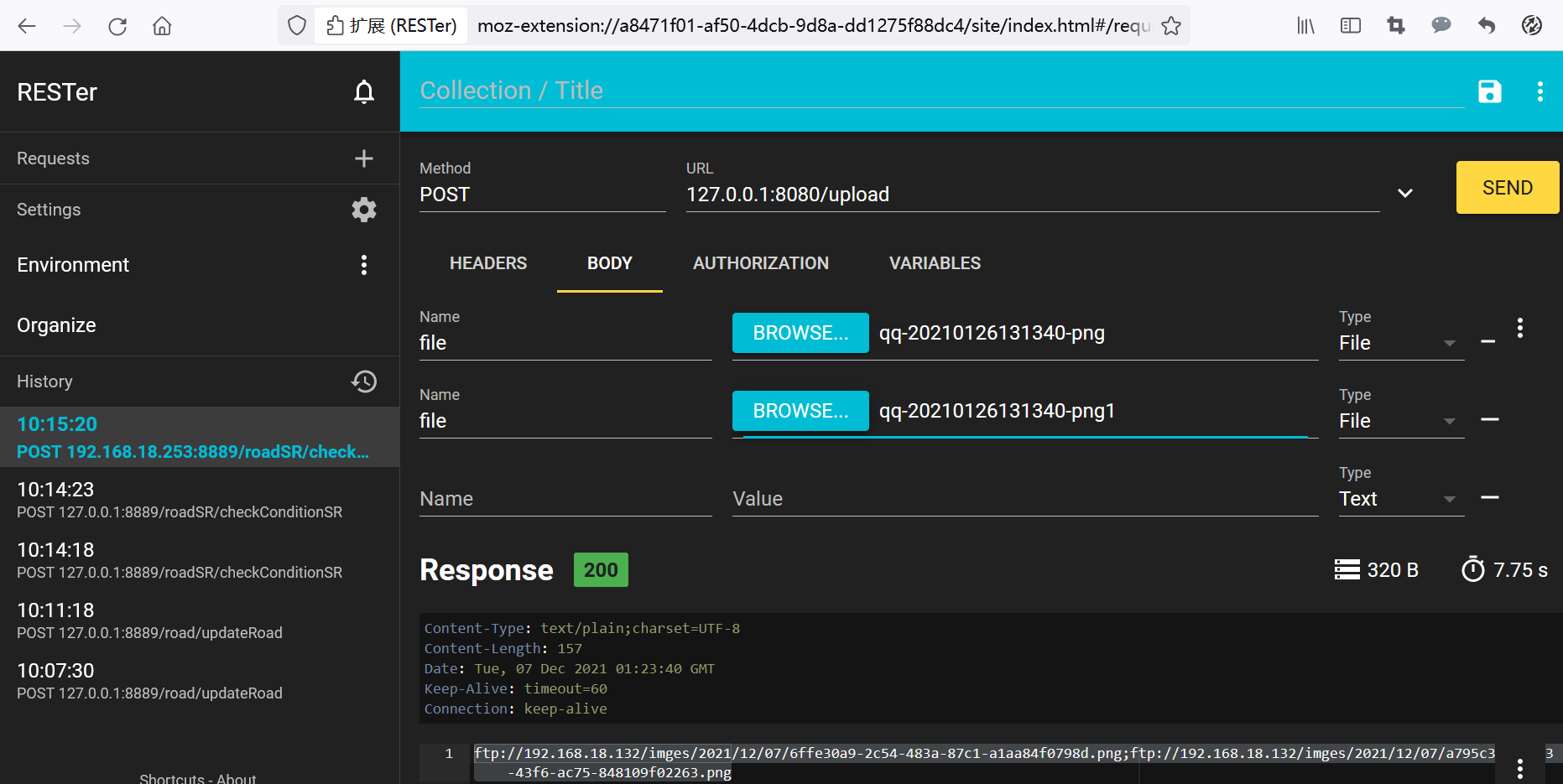Click the Connection: keep-alive header line
1563x784 pixels.
(516, 709)
